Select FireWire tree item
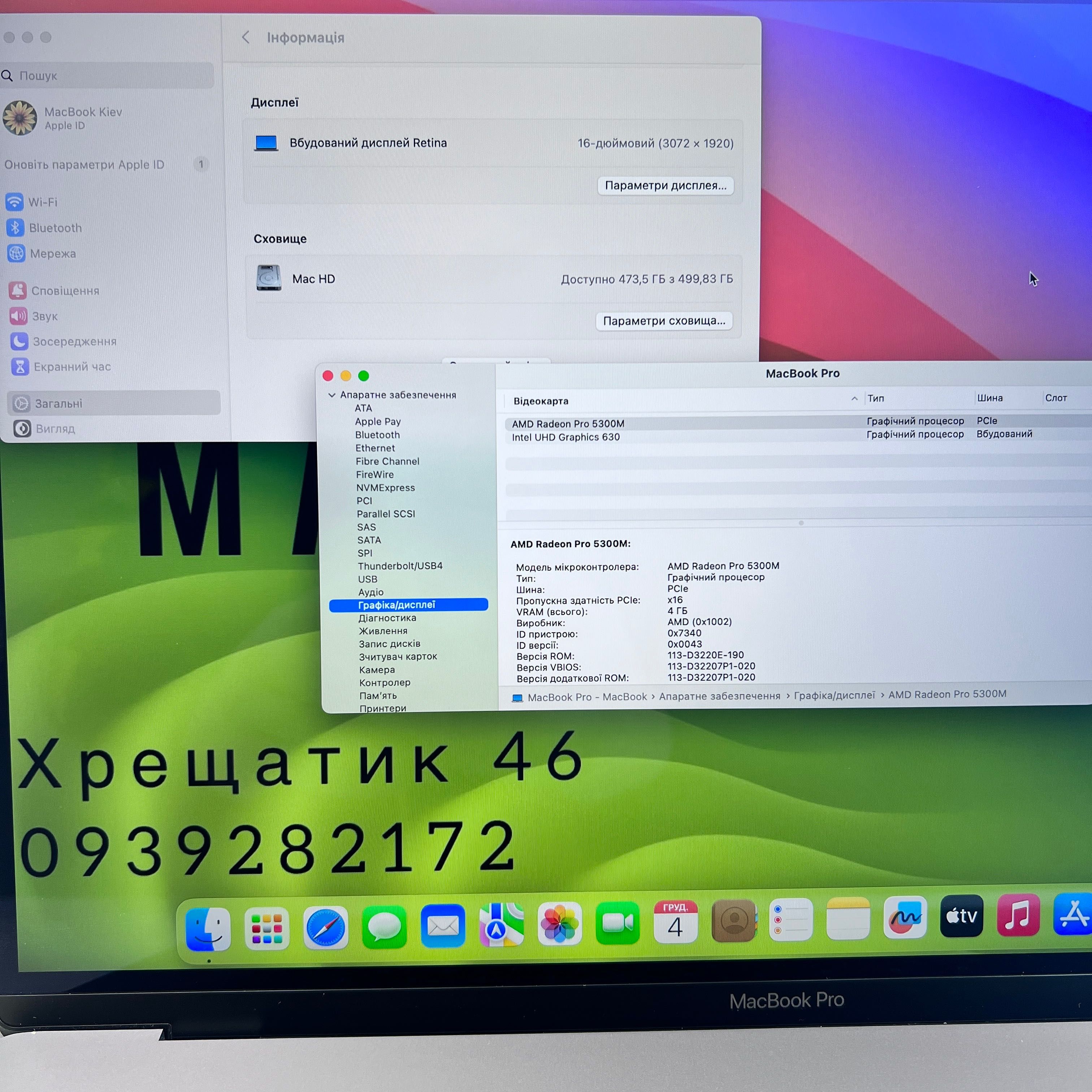Image resolution: width=1092 pixels, height=1092 pixels. 375,475
